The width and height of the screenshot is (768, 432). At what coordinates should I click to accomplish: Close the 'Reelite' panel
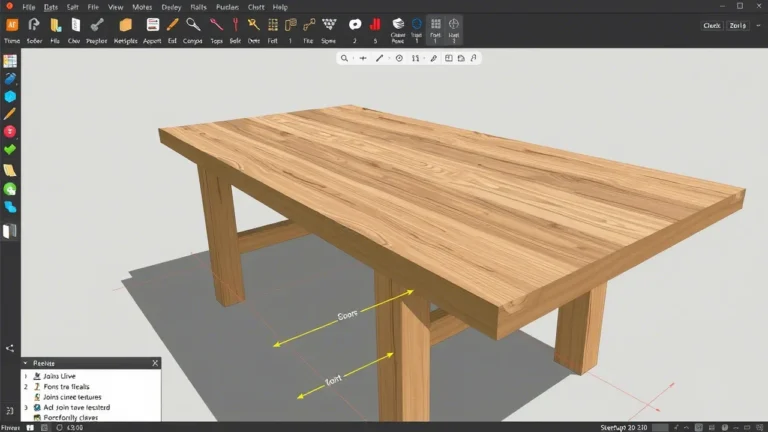pyautogui.click(x=155, y=363)
